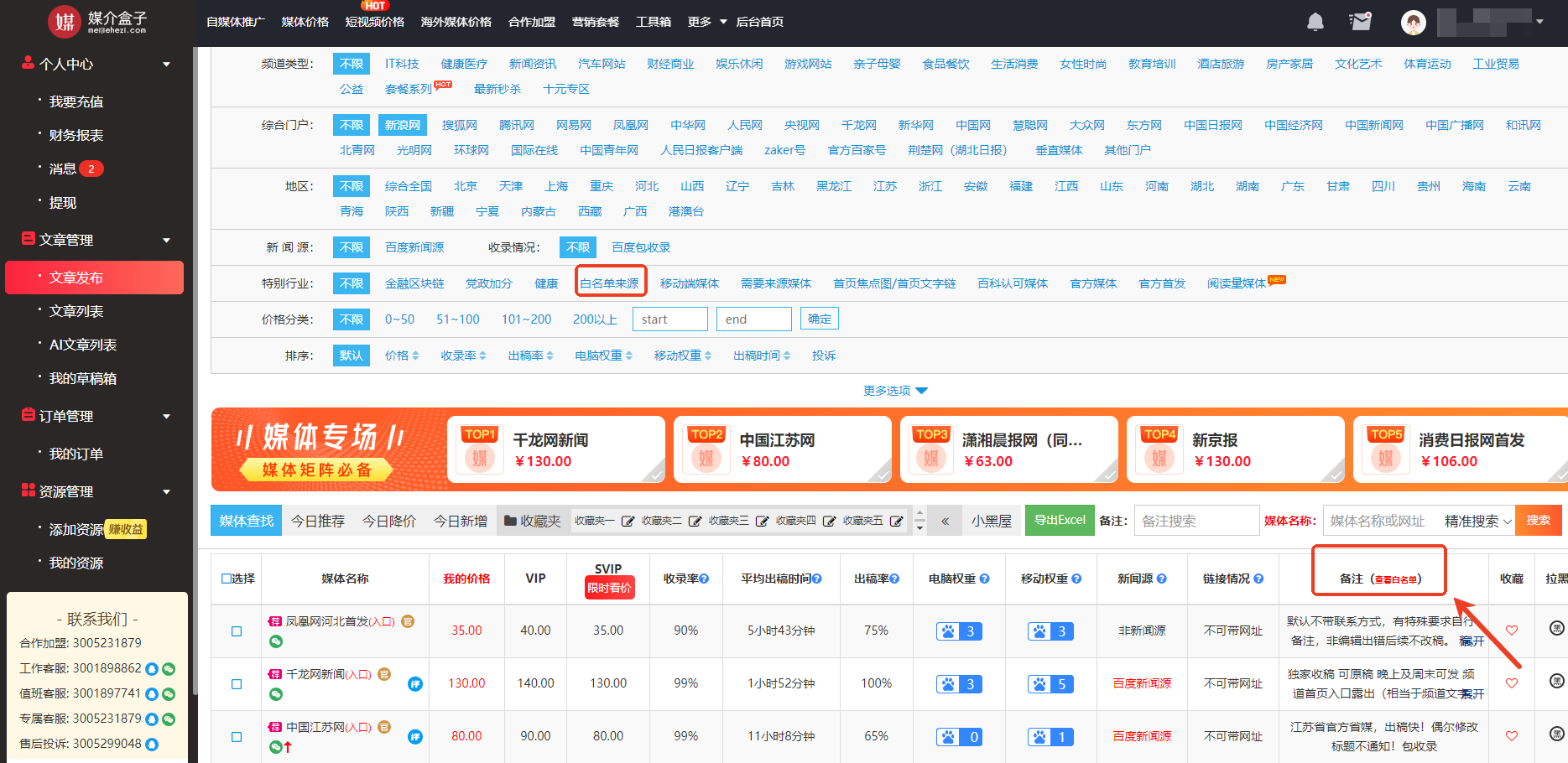This screenshot has height=763, width=1568.
Task: Switch to 媒体查找 tab
Action: (x=247, y=521)
